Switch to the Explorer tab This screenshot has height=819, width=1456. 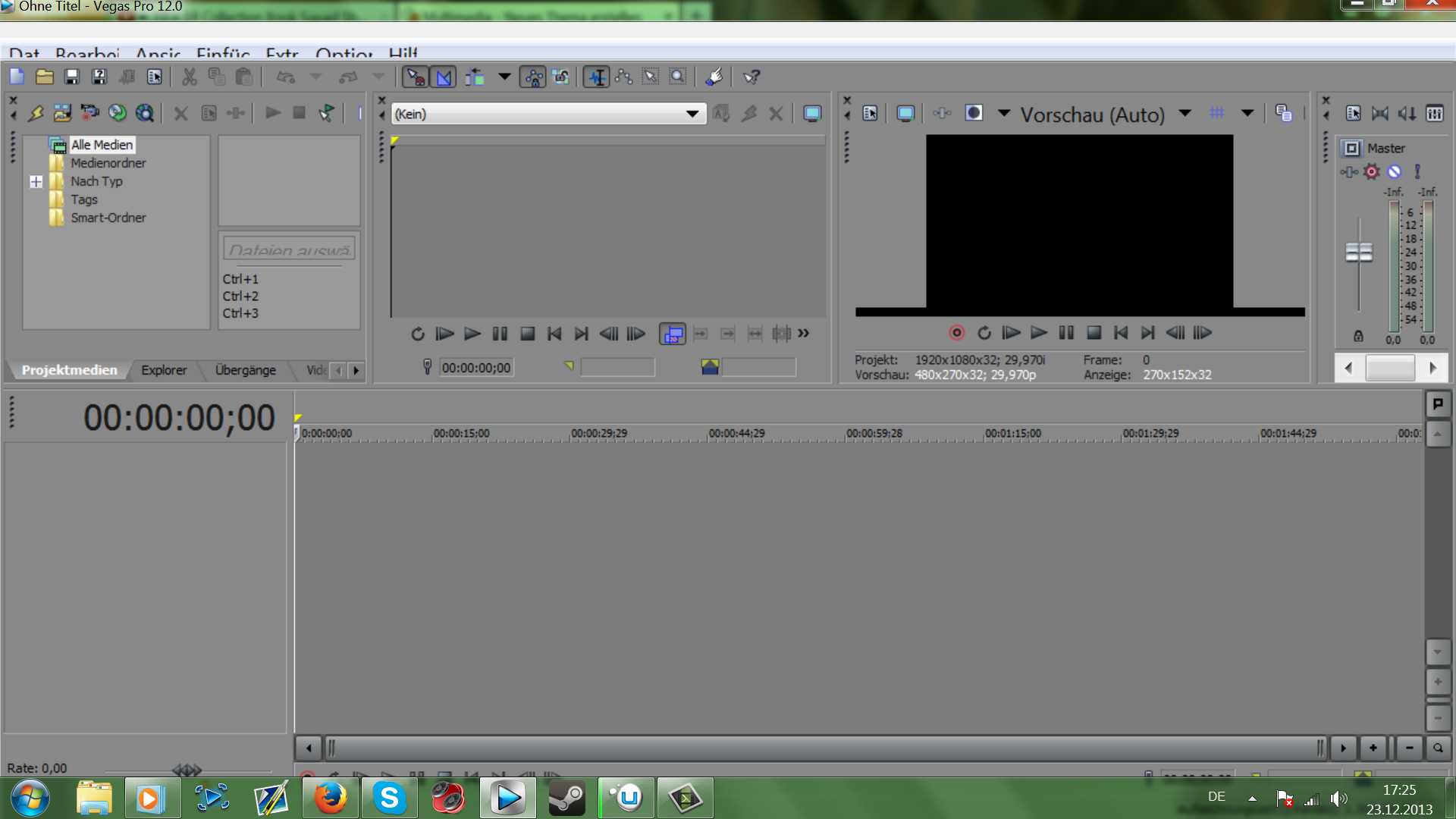click(164, 370)
